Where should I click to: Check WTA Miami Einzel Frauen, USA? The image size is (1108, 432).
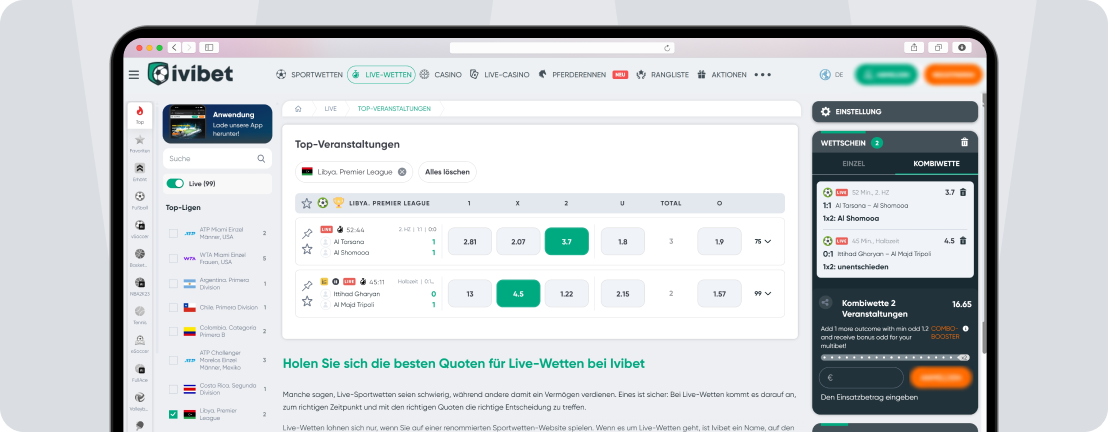click(173, 258)
